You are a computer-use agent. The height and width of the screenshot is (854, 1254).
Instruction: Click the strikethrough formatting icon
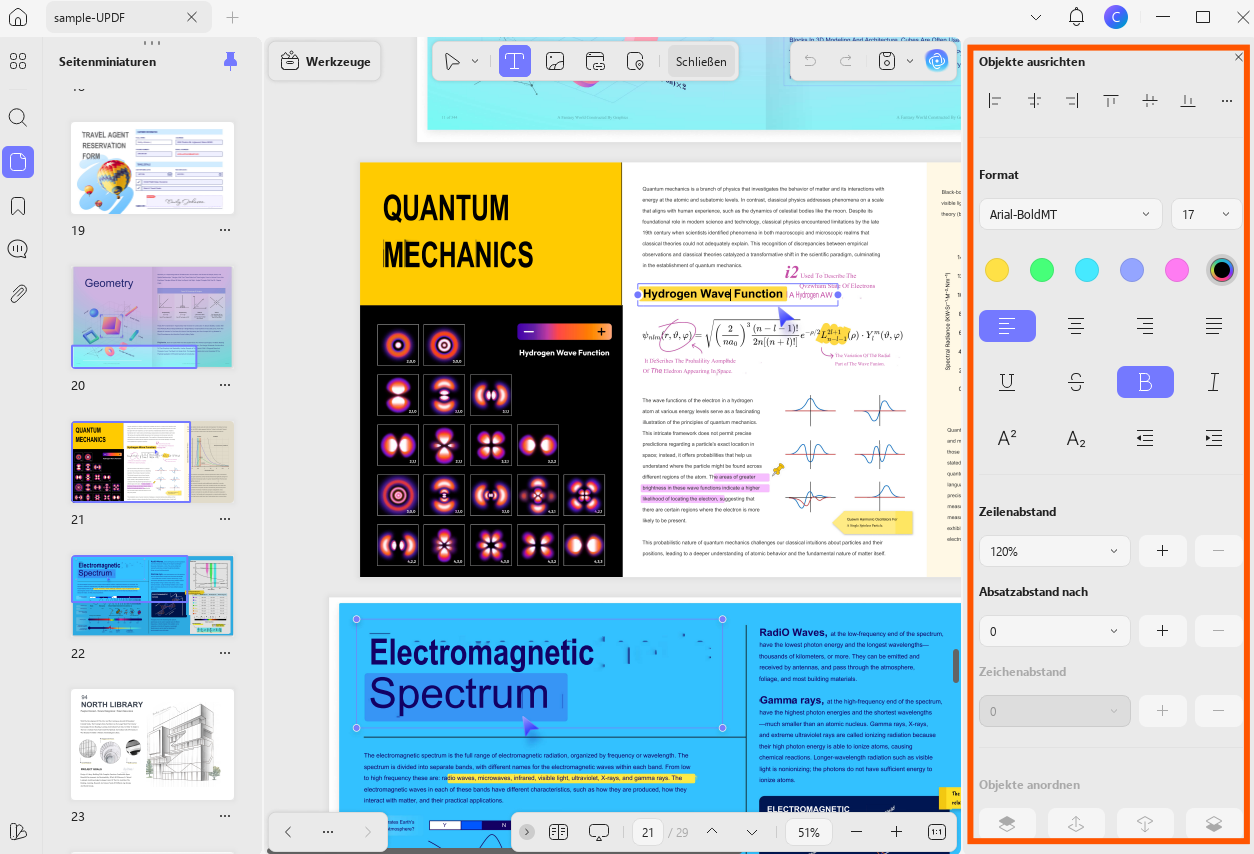pyautogui.click(x=1076, y=382)
